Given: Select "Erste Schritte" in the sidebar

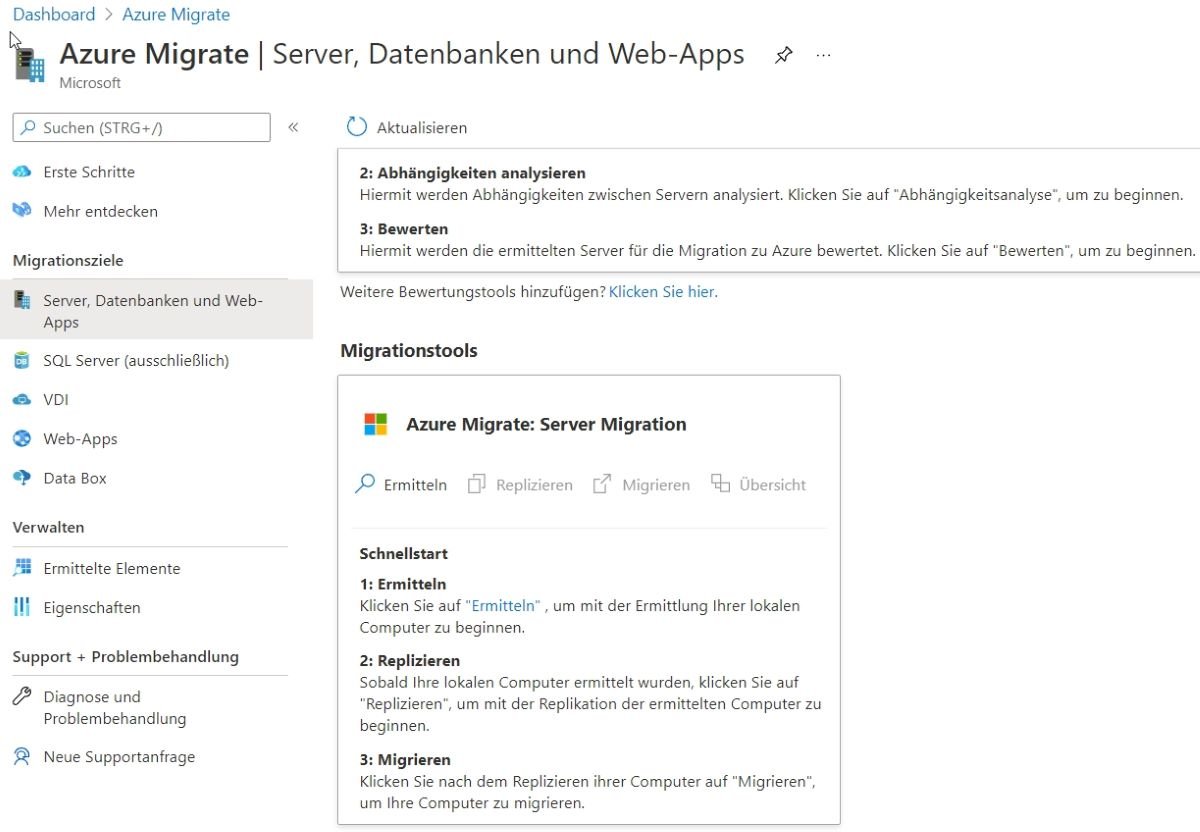Looking at the screenshot, I should (x=90, y=171).
